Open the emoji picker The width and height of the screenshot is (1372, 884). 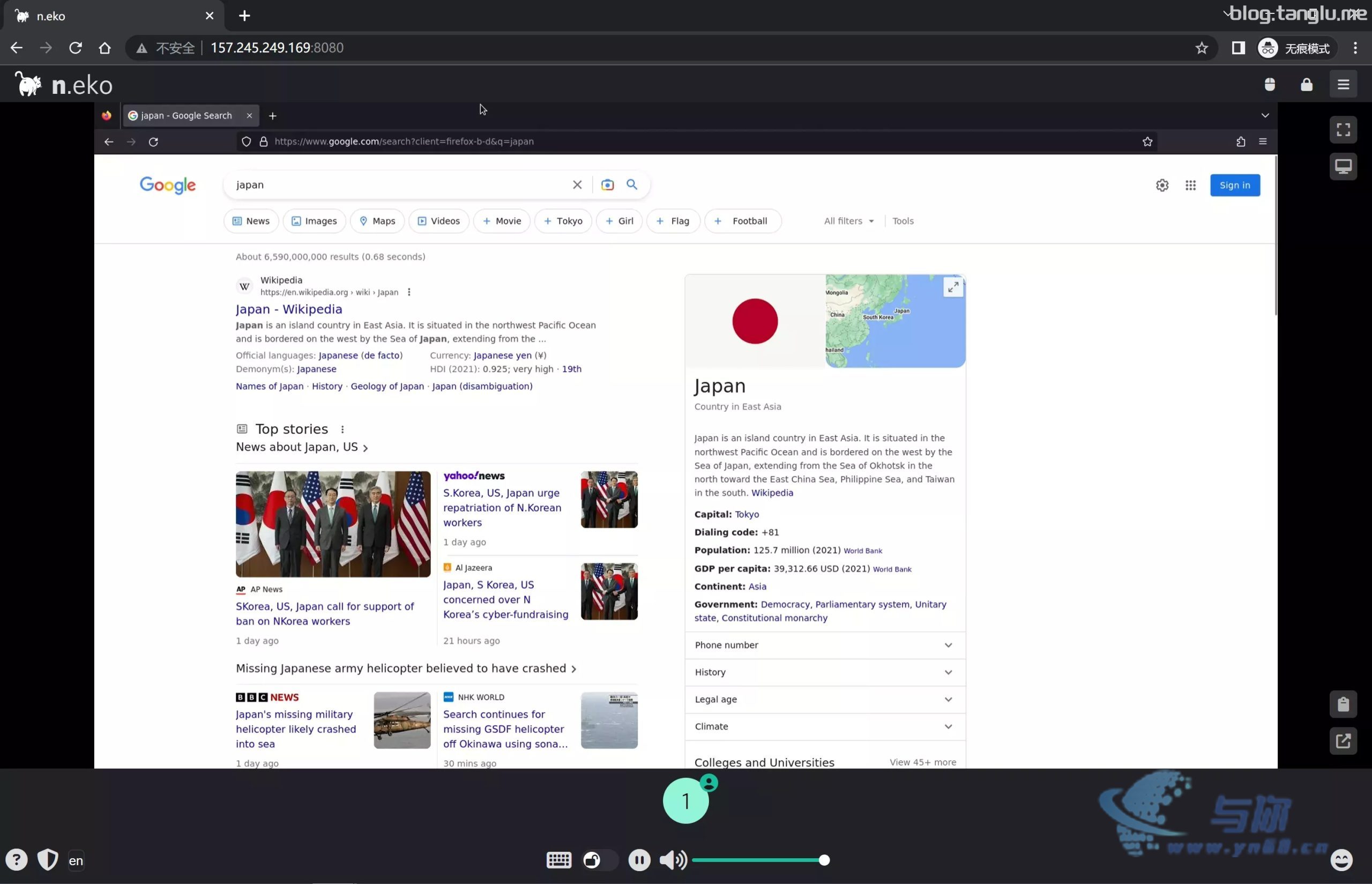click(1341, 860)
